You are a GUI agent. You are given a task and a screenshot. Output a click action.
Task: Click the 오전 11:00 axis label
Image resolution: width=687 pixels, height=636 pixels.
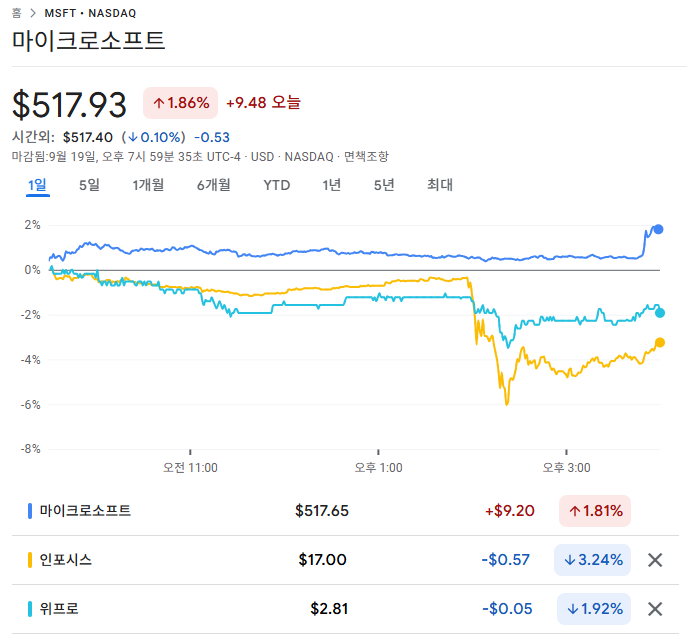coord(190,468)
